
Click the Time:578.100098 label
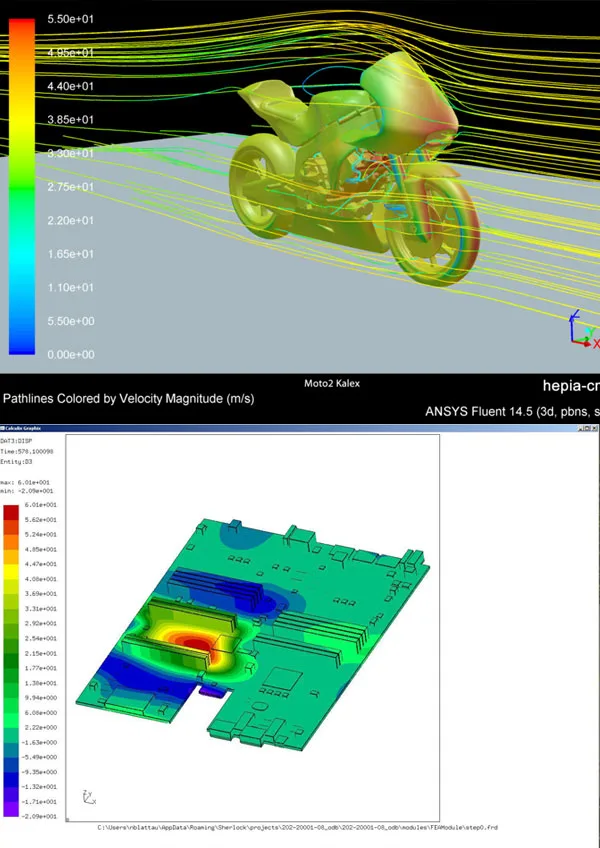pos(27,451)
